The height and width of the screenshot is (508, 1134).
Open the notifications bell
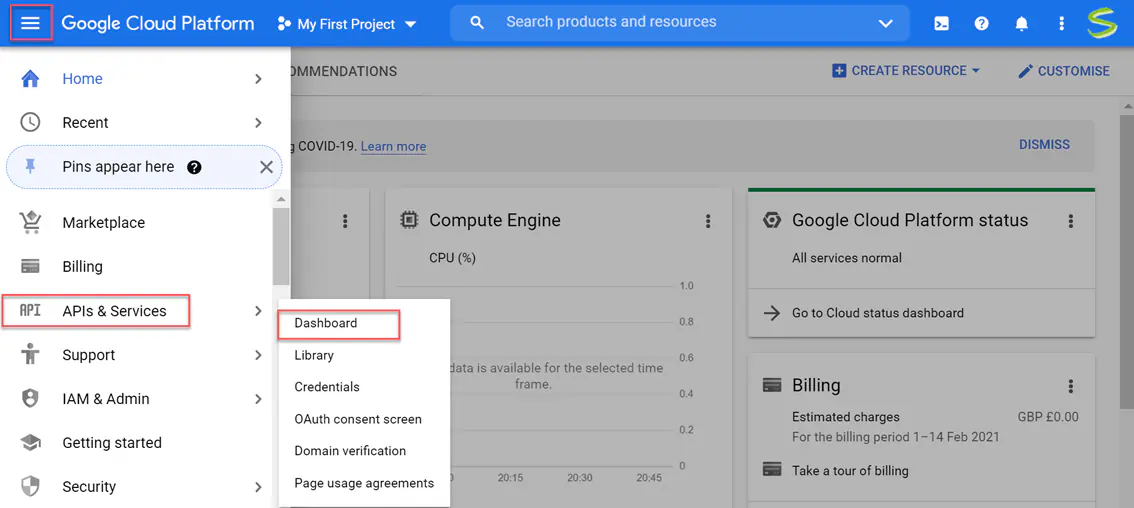1021,24
